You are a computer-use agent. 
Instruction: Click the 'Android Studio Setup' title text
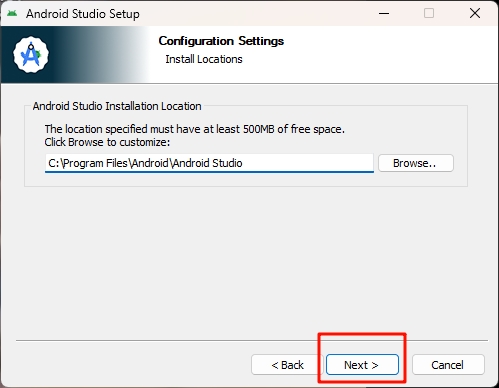tap(83, 14)
